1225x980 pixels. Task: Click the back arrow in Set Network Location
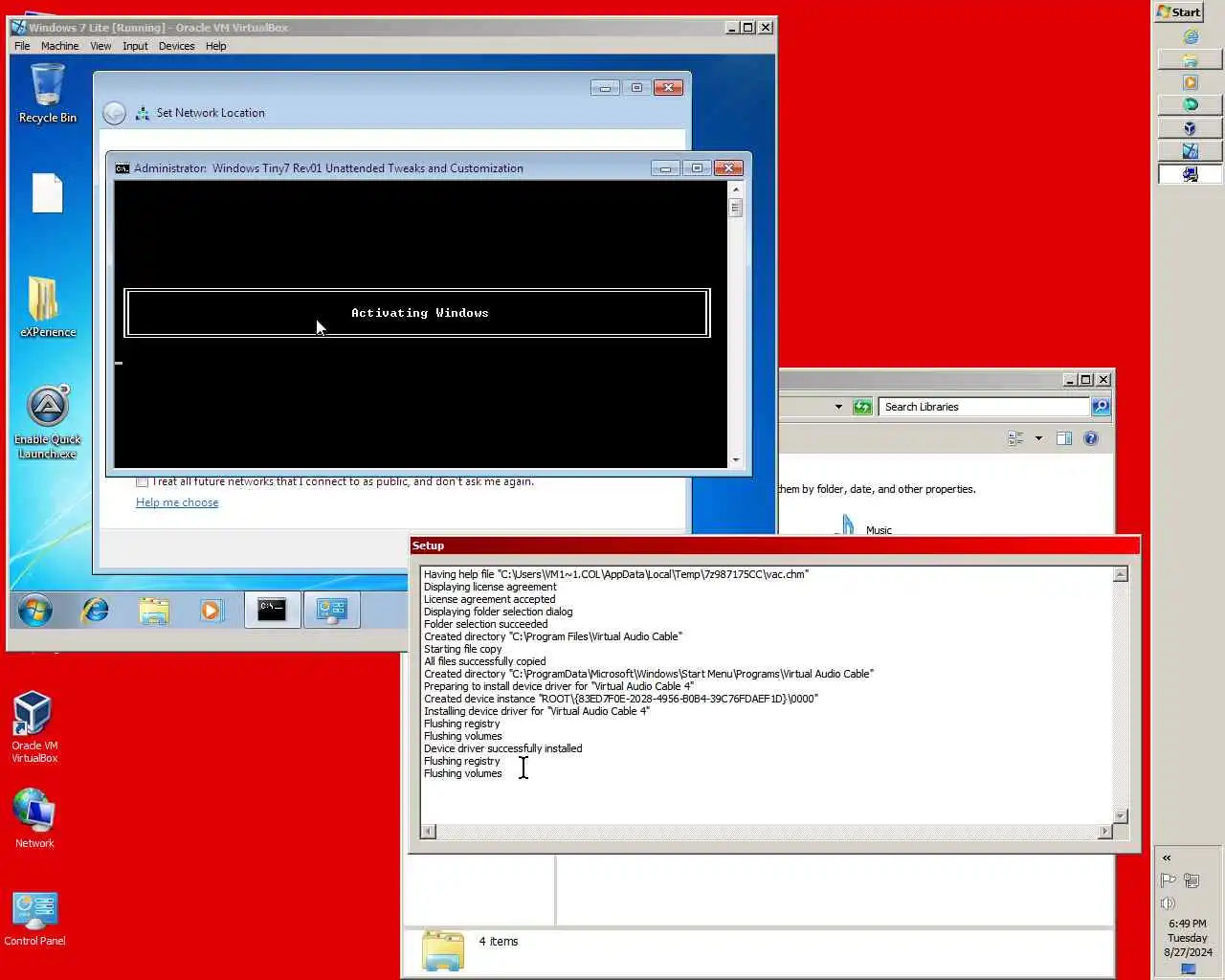coord(114,113)
